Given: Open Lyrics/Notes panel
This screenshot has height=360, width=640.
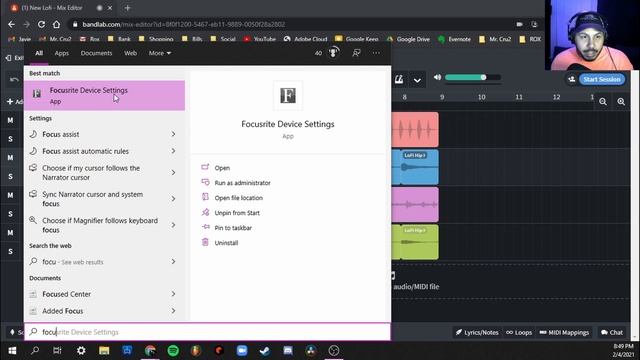Looking at the screenshot, I should tap(477, 332).
